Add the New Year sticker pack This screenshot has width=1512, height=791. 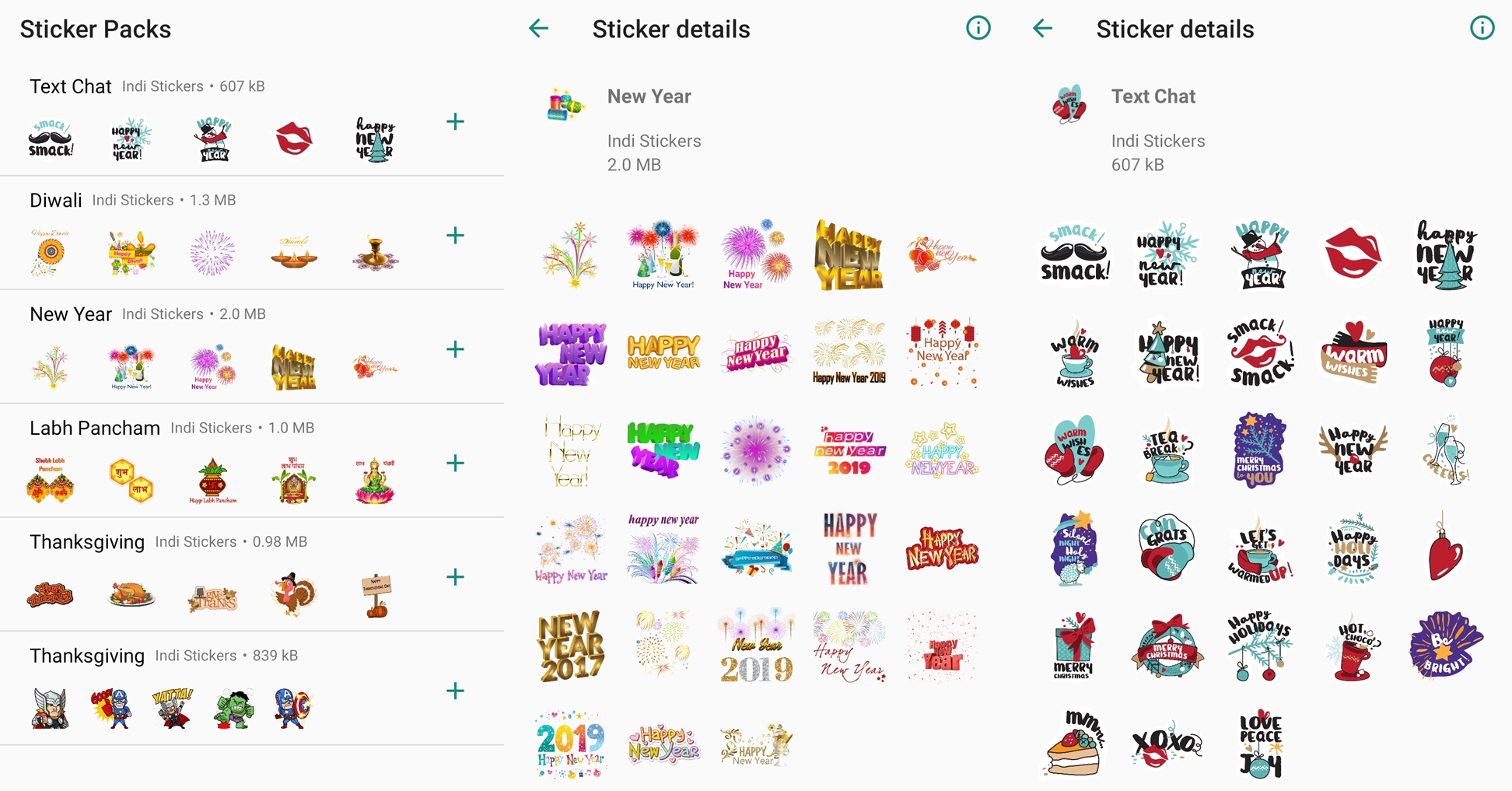pyautogui.click(x=455, y=349)
